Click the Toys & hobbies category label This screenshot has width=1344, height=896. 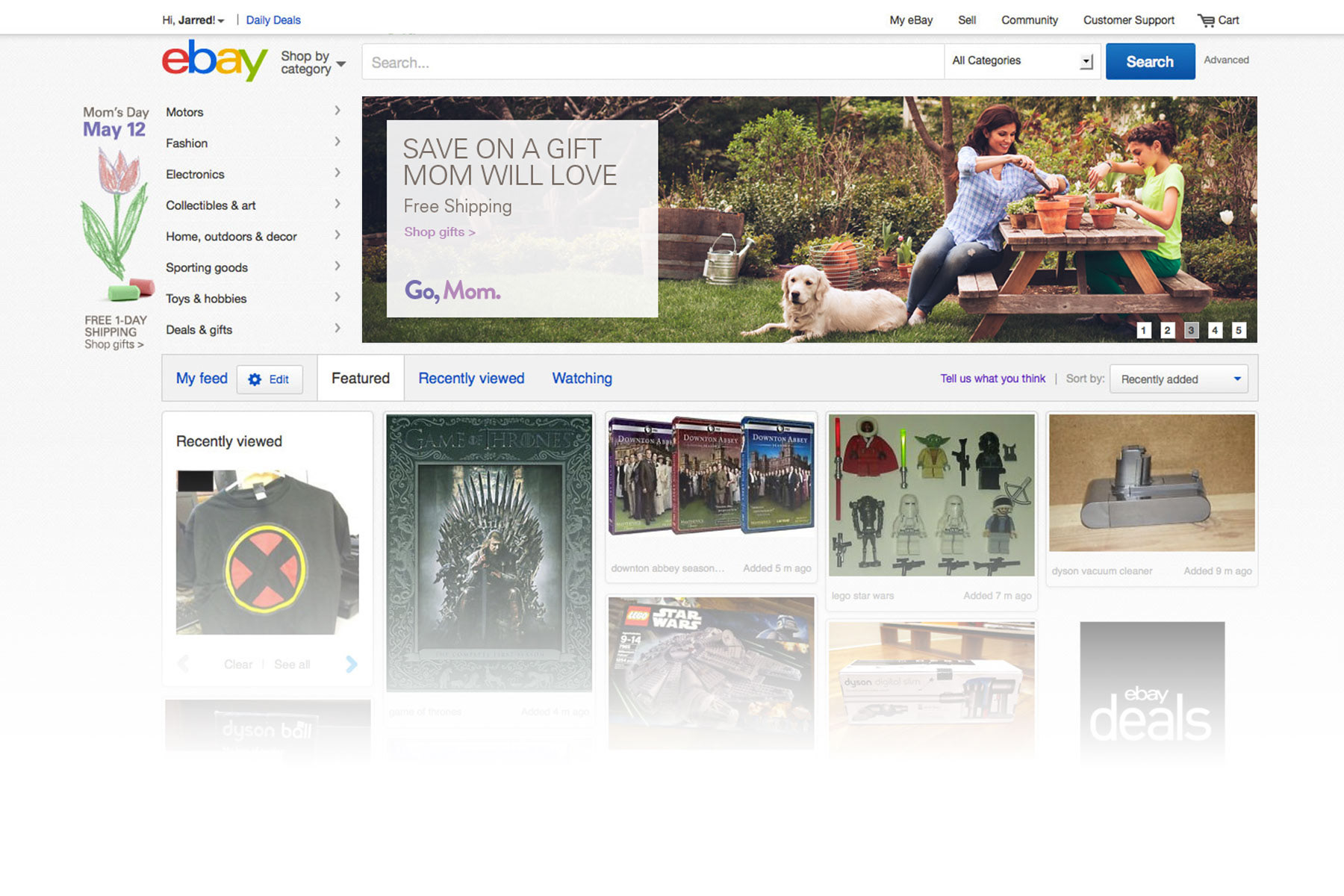pyautogui.click(x=206, y=299)
